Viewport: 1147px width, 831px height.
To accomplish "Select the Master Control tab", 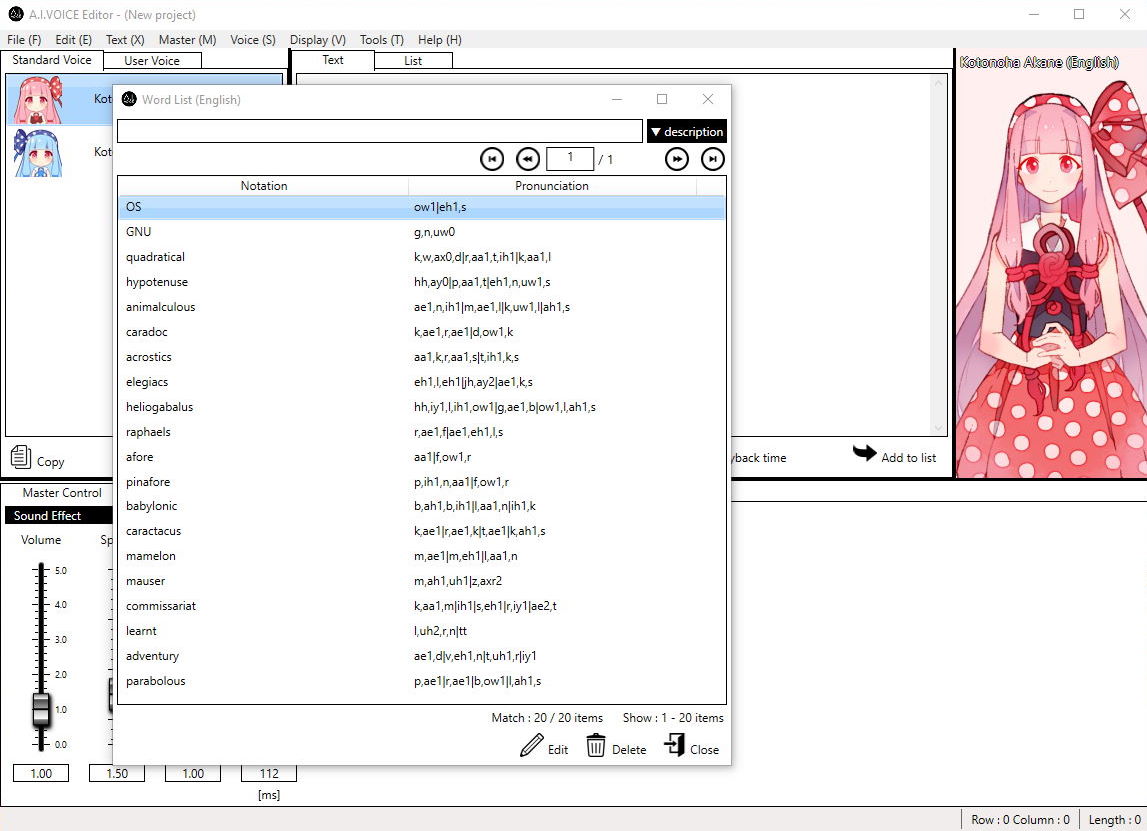I will point(62,493).
